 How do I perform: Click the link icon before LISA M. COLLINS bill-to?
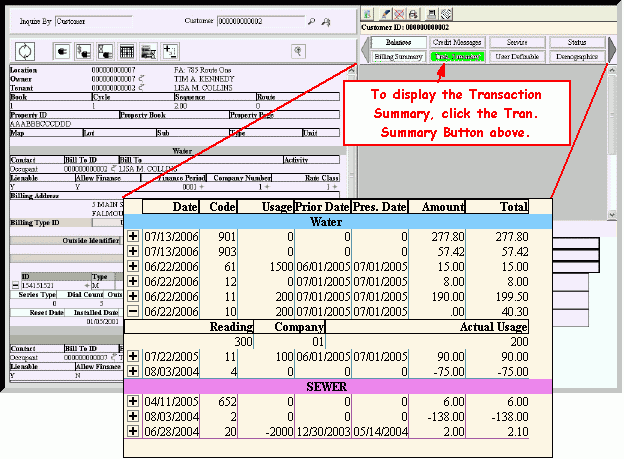(x=113, y=169)
